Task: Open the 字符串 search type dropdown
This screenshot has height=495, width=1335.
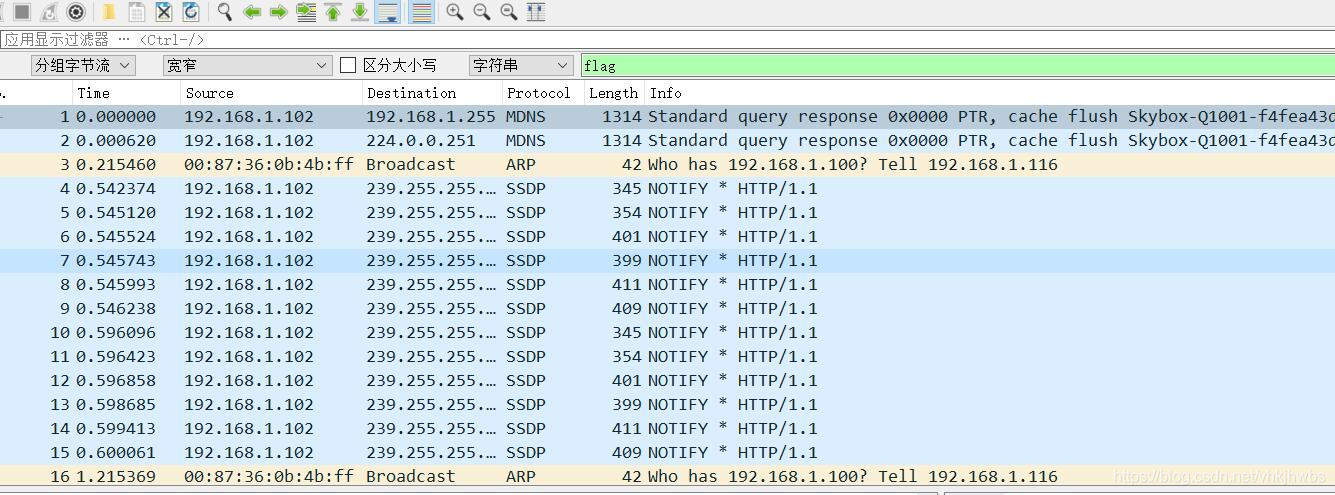Action: pyautogui.click(x=520, y=65)
